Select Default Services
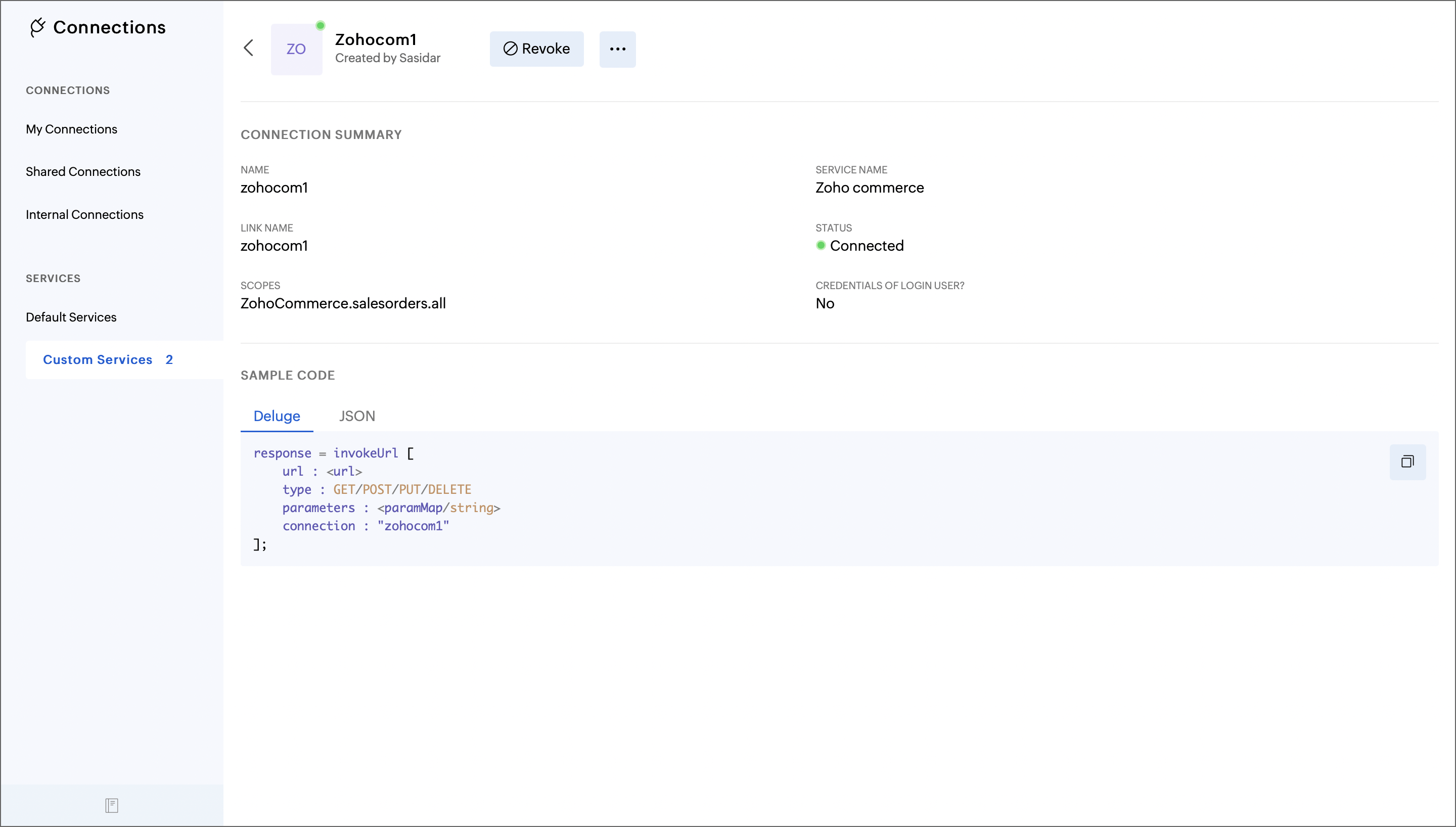Image resolution: width=1456 pixels, height=827 pixels. [x=71, y=317]
